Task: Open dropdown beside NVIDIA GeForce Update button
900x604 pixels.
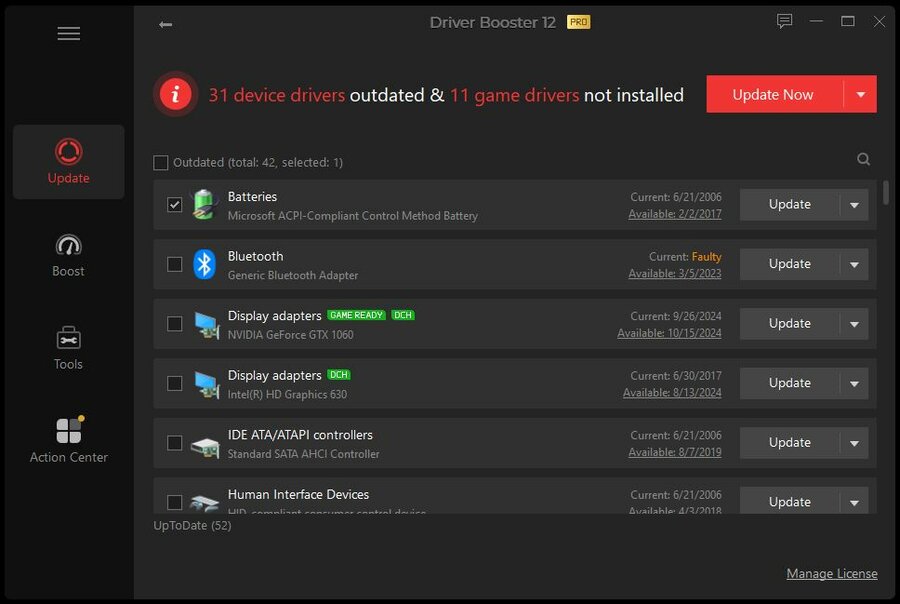Action: [x=854, y=324]
